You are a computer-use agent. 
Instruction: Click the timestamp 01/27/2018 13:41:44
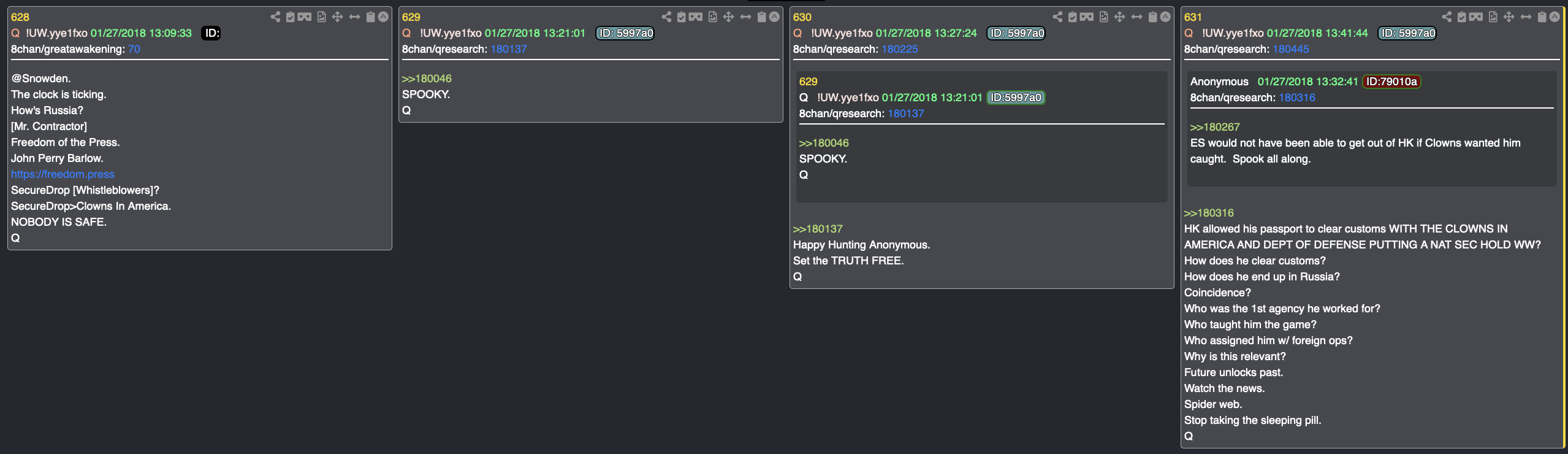pos(1317,33)
